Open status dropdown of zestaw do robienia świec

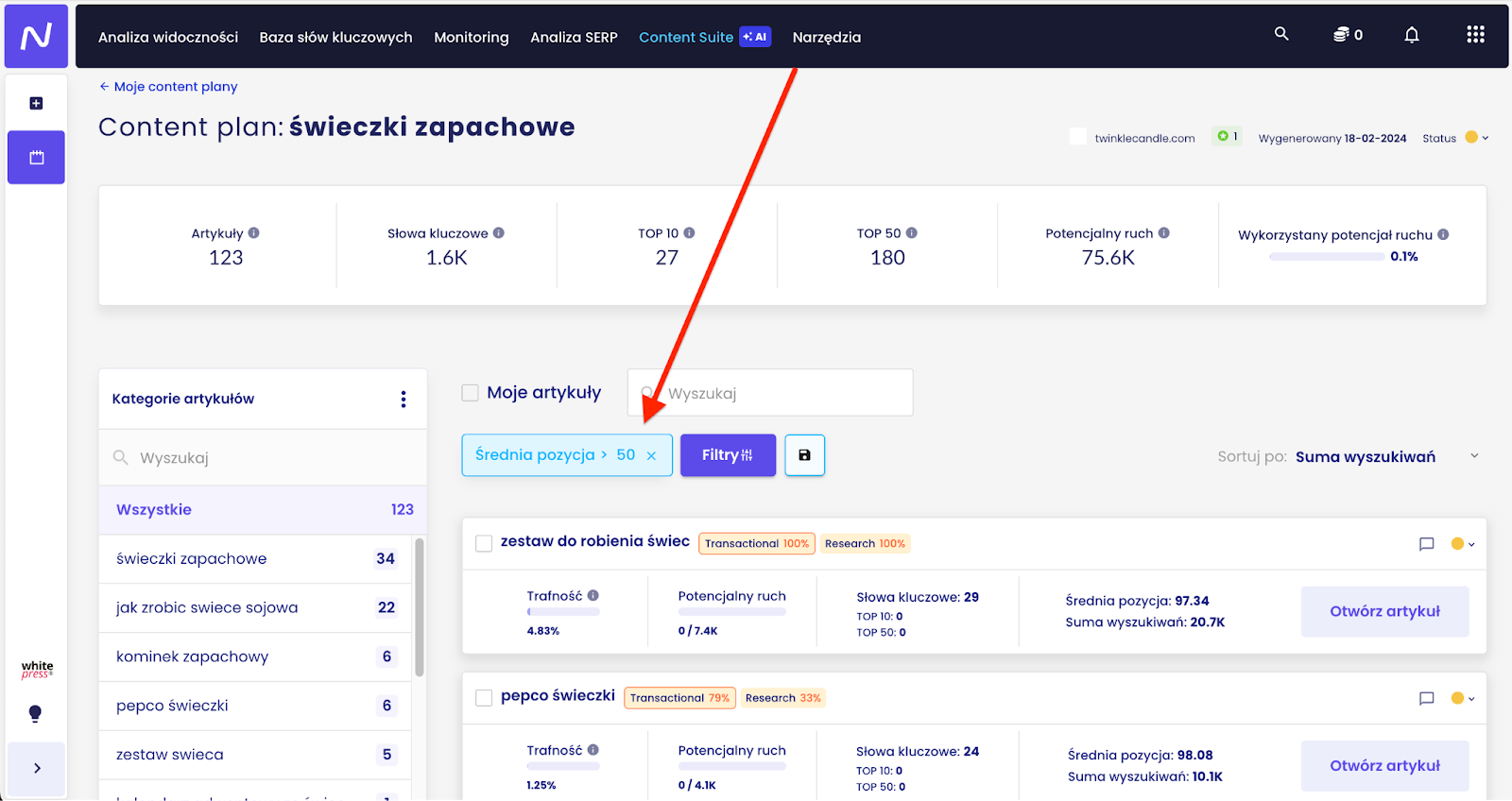(1463, 543)
